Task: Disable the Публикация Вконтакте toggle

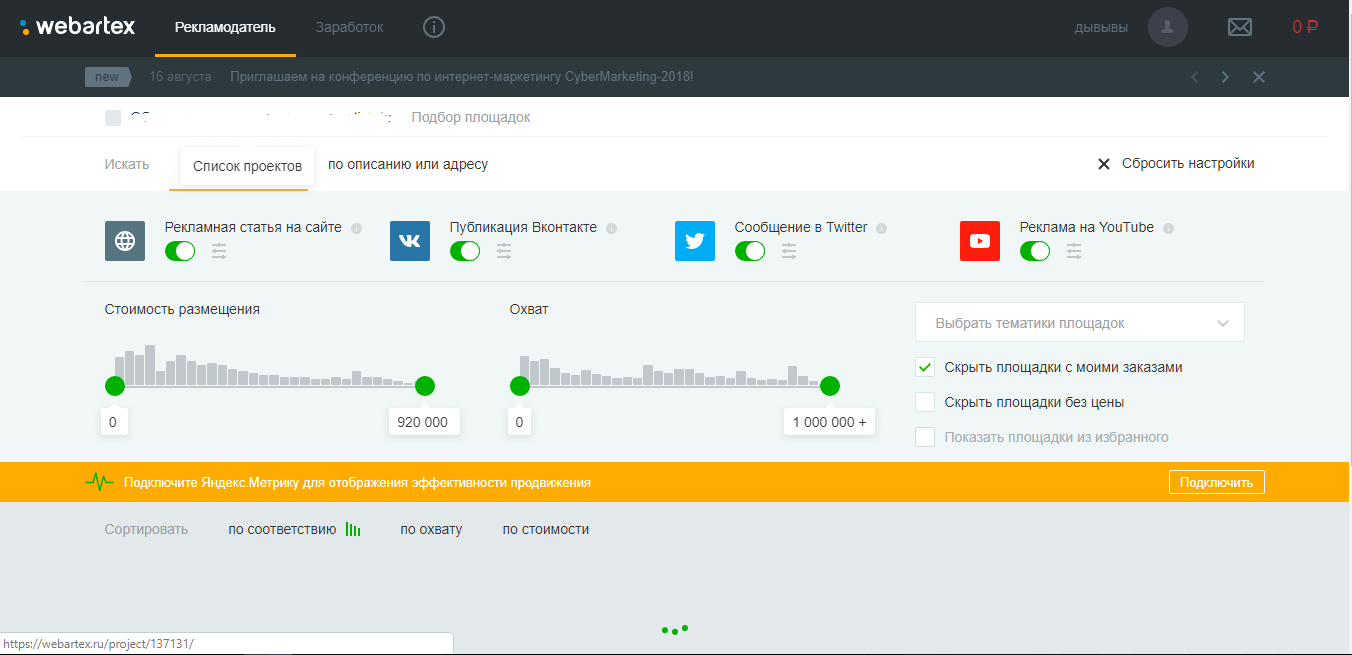Action: tap(465, 251)
